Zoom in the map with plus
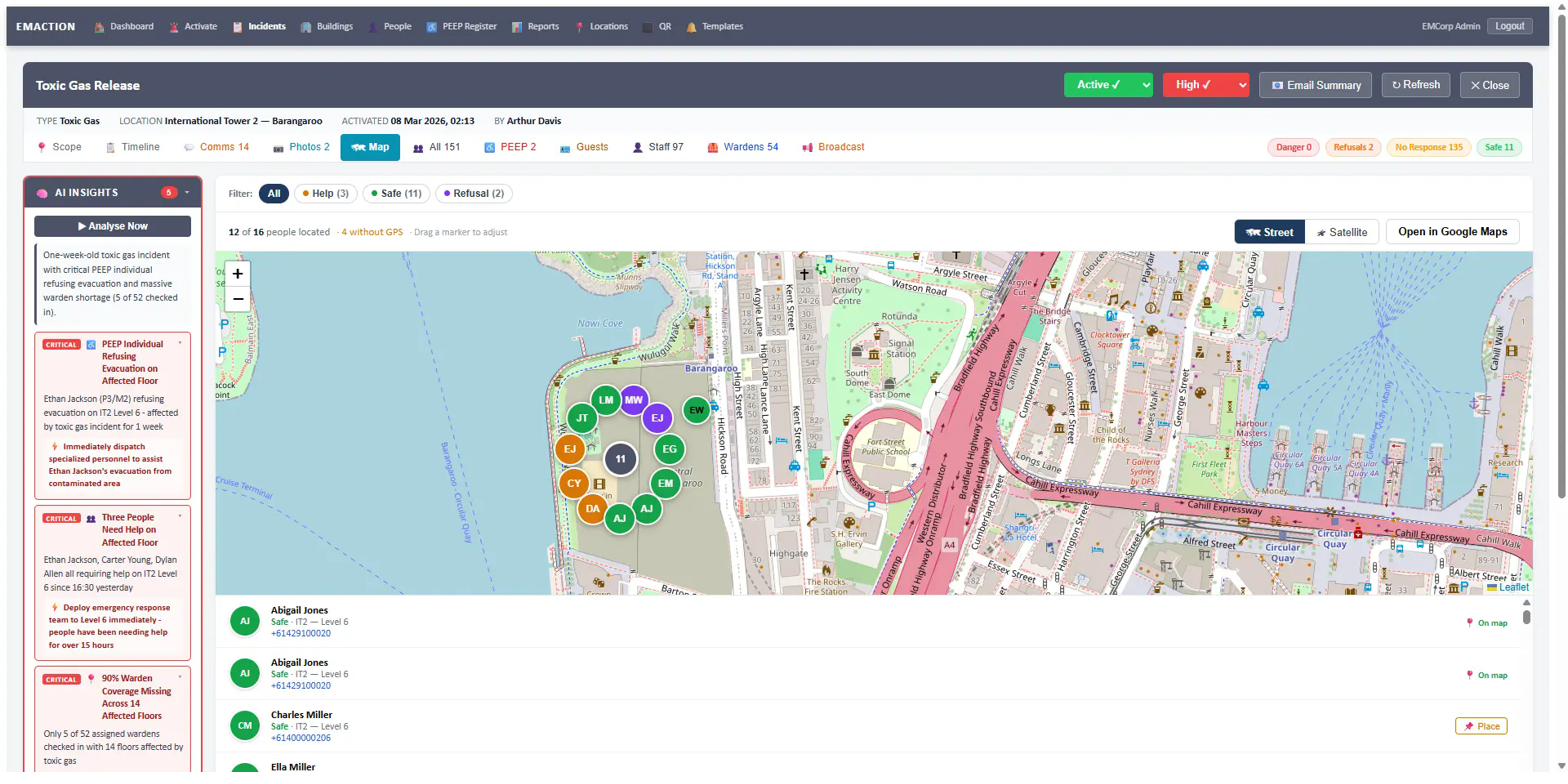This screenshot has width=1568, height=784. pyautogui.click(x=238, y=273)
